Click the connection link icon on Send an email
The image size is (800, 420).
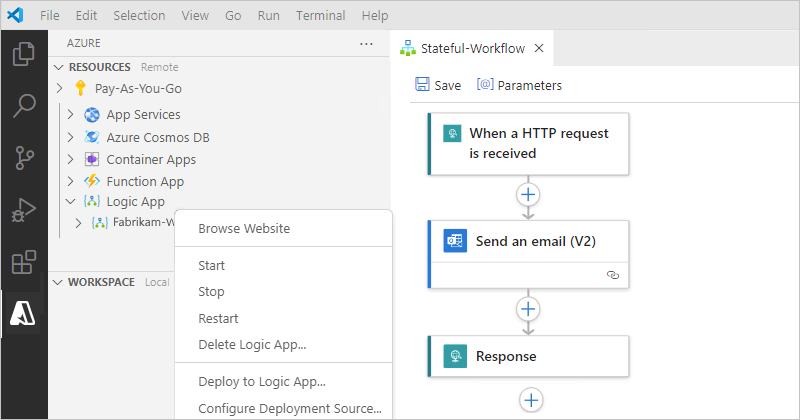point(613,274)
